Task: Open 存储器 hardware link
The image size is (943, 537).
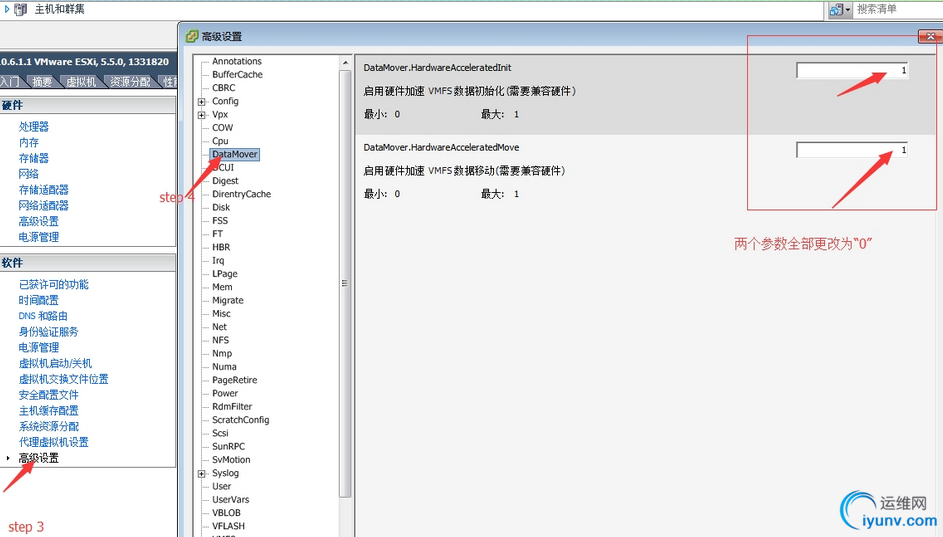Action: [34, 158]
